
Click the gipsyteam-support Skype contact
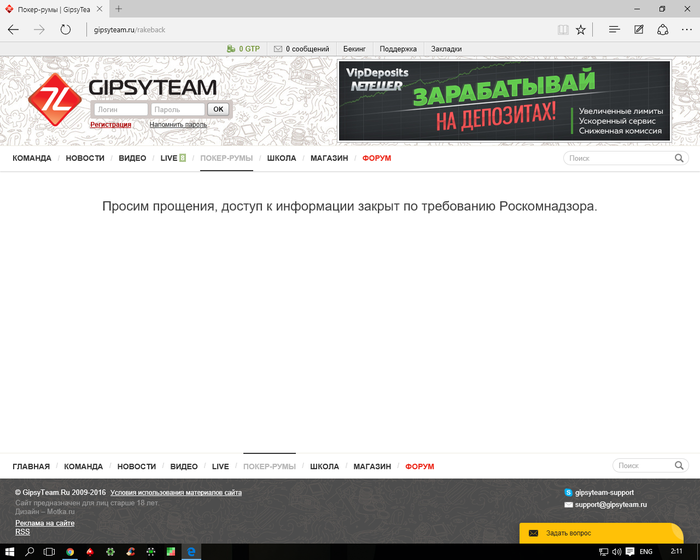tap(599, 493)
